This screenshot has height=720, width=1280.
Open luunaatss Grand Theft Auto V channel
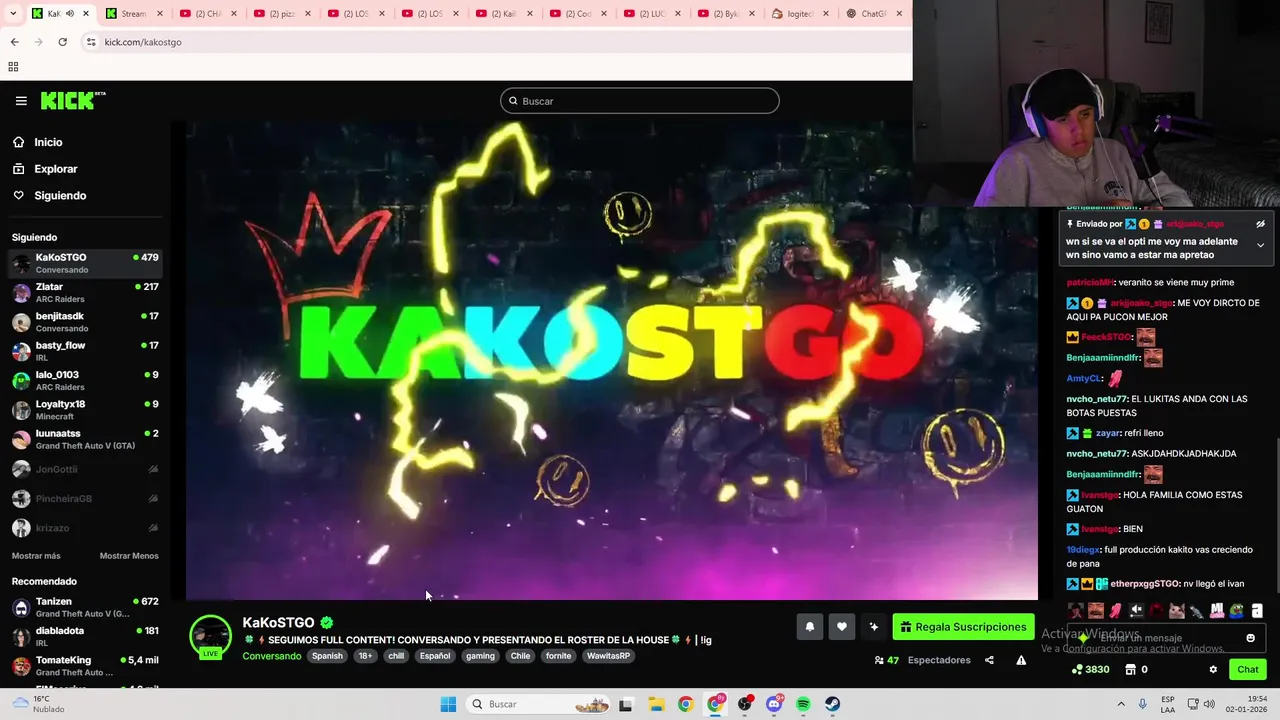point(86,439)
